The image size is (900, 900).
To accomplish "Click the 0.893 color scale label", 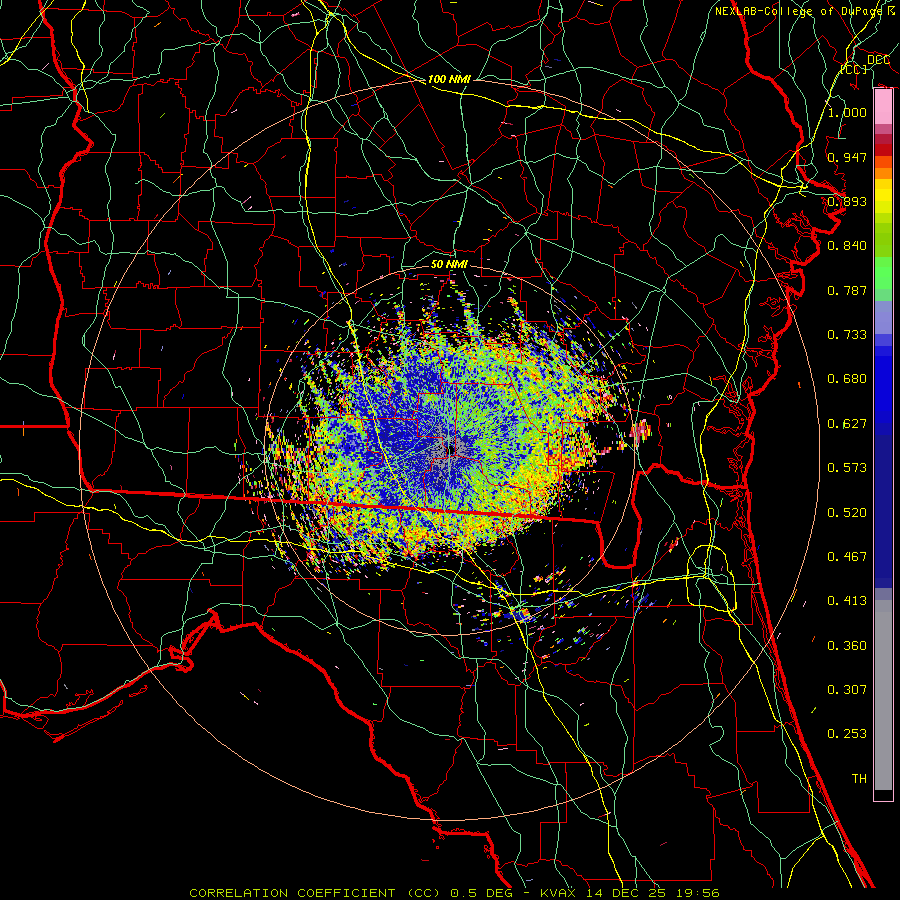I will (847, 201).
